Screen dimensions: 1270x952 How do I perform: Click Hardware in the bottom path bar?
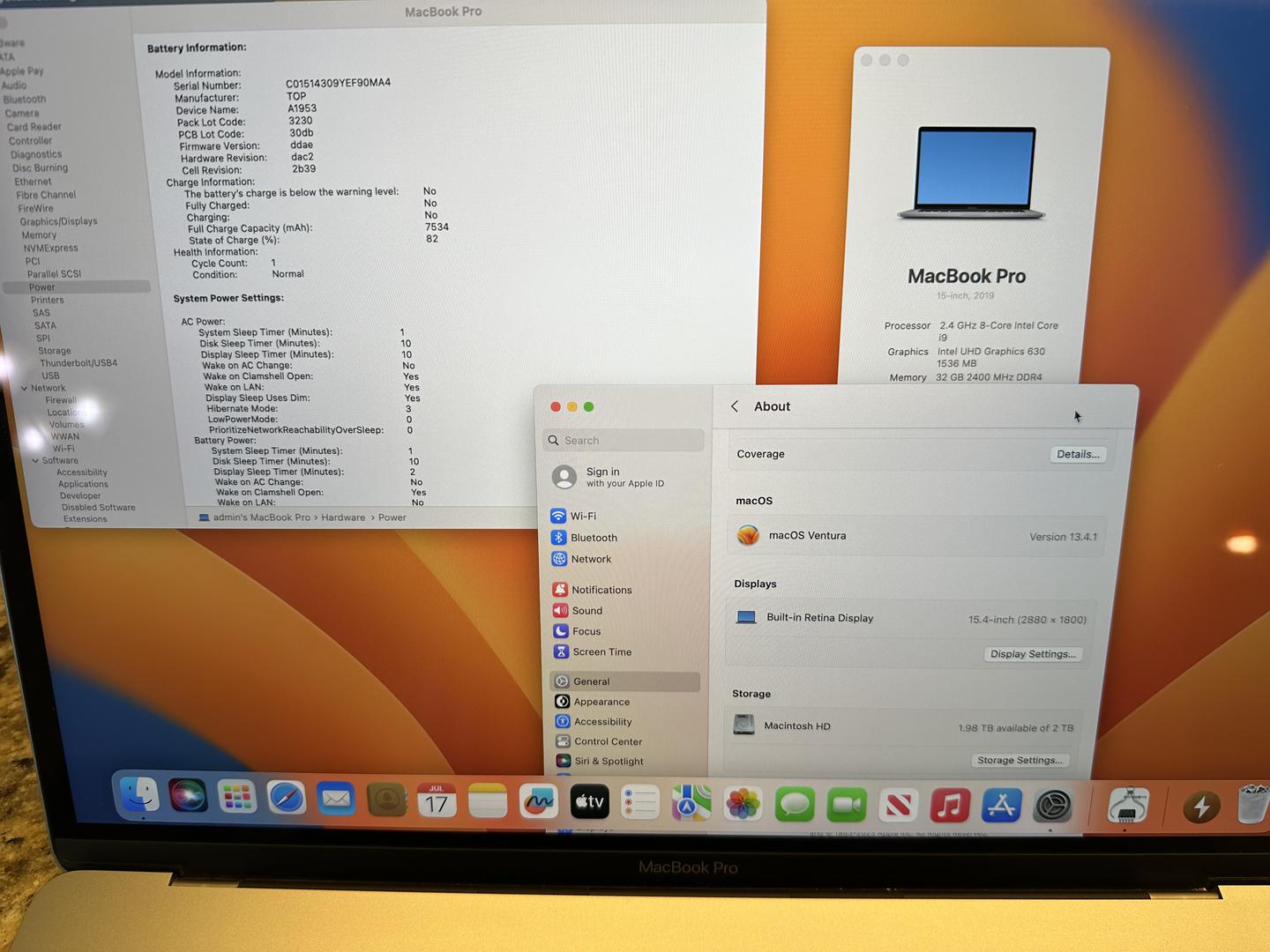[x=343, y=517]
